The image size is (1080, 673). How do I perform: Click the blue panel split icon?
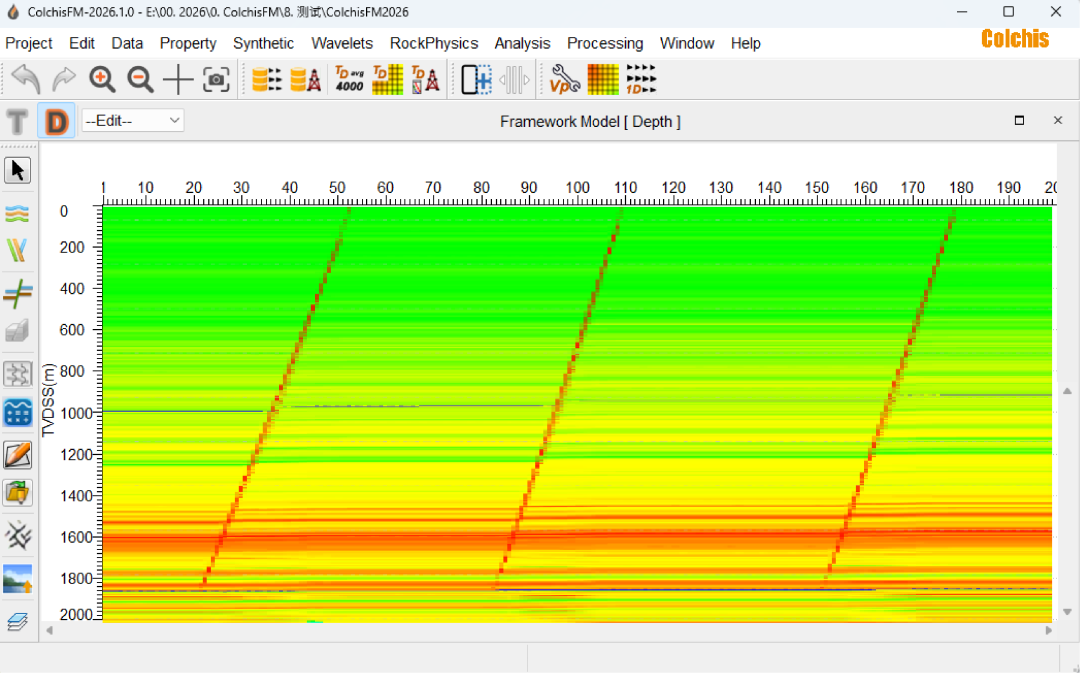pyautogui.click(x=476, y=80)
